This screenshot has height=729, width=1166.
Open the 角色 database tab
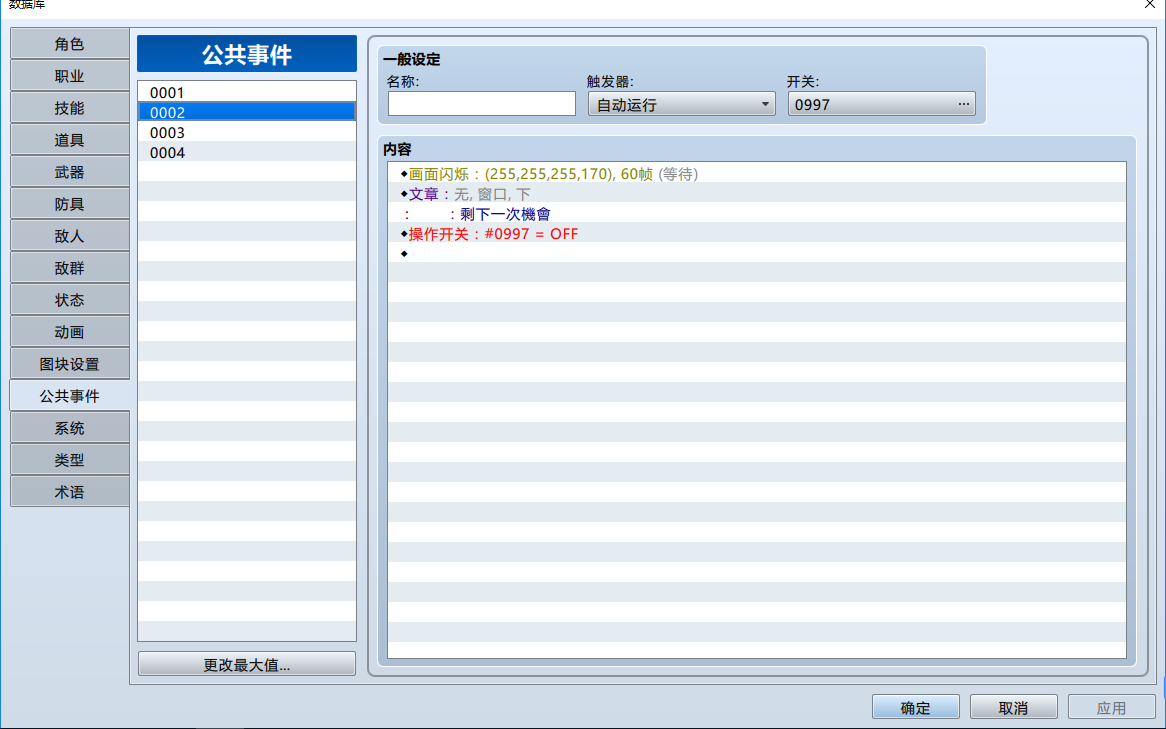69,44
